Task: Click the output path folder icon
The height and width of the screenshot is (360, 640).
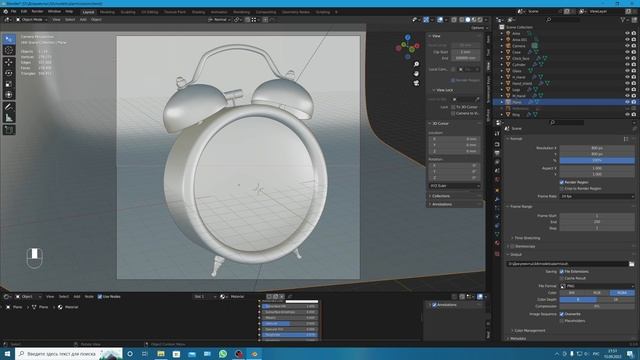Action: [631, 264]
